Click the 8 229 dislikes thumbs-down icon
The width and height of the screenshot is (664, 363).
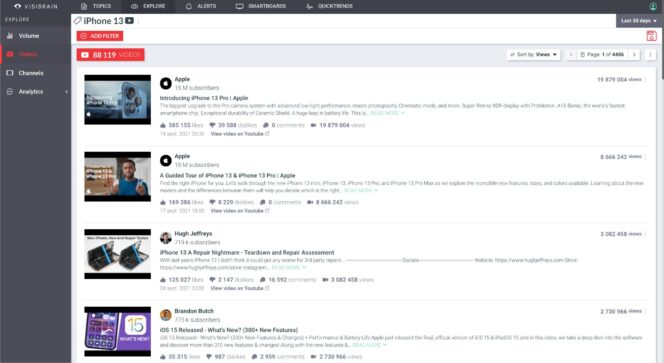(x=213, y=202)
